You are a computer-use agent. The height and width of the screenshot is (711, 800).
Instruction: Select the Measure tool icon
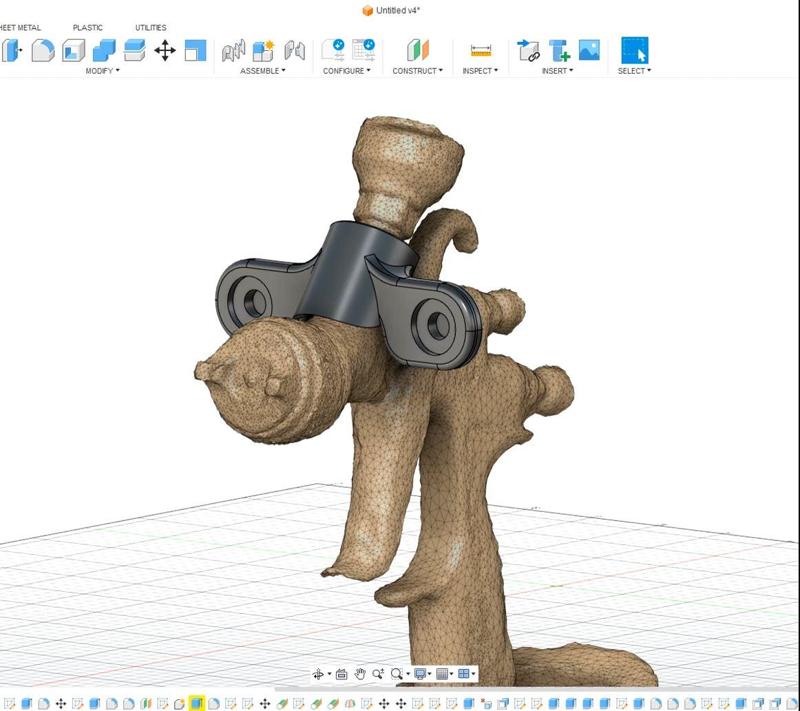coord(481,50)
